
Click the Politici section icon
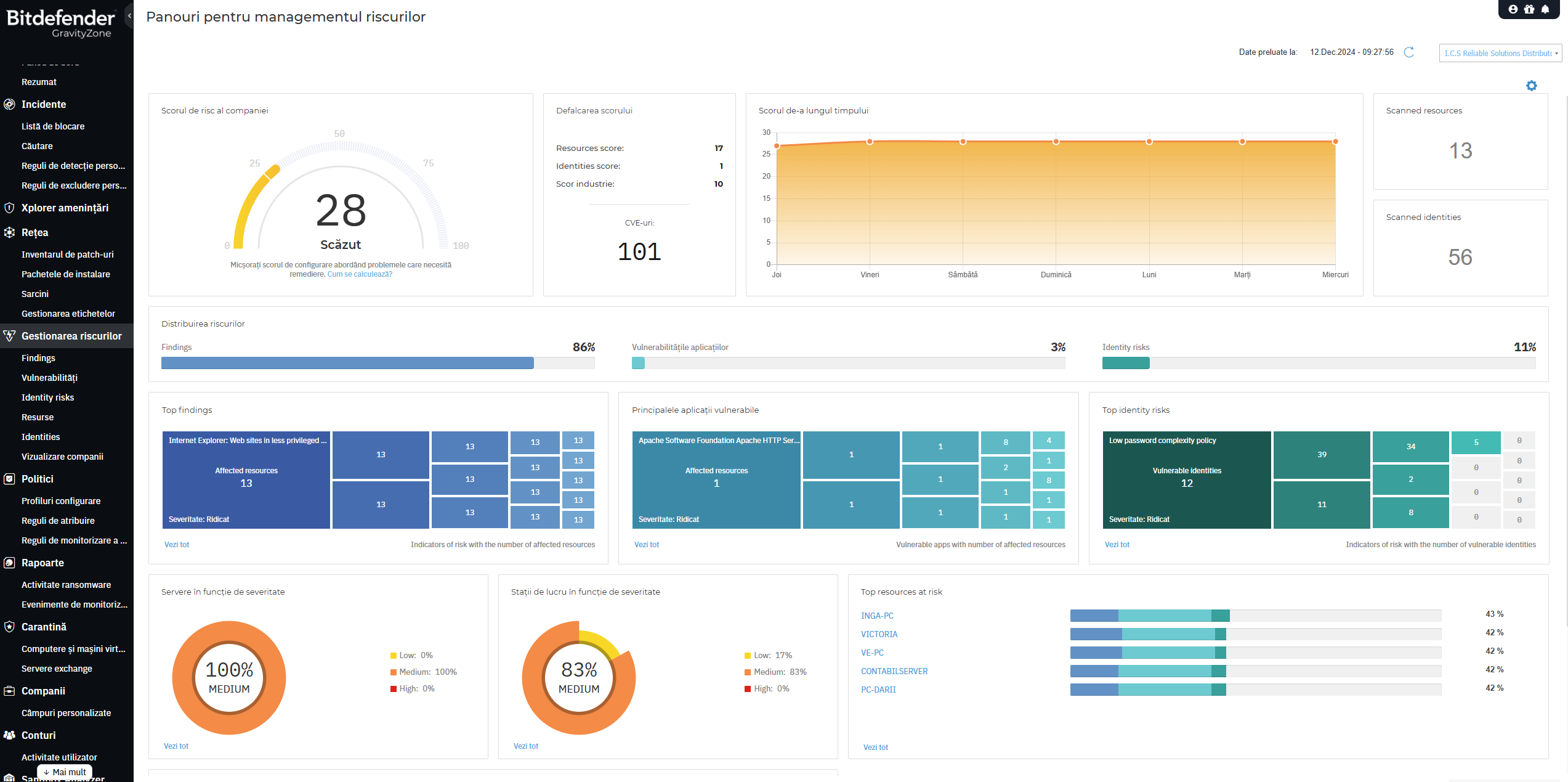(9, 479)
